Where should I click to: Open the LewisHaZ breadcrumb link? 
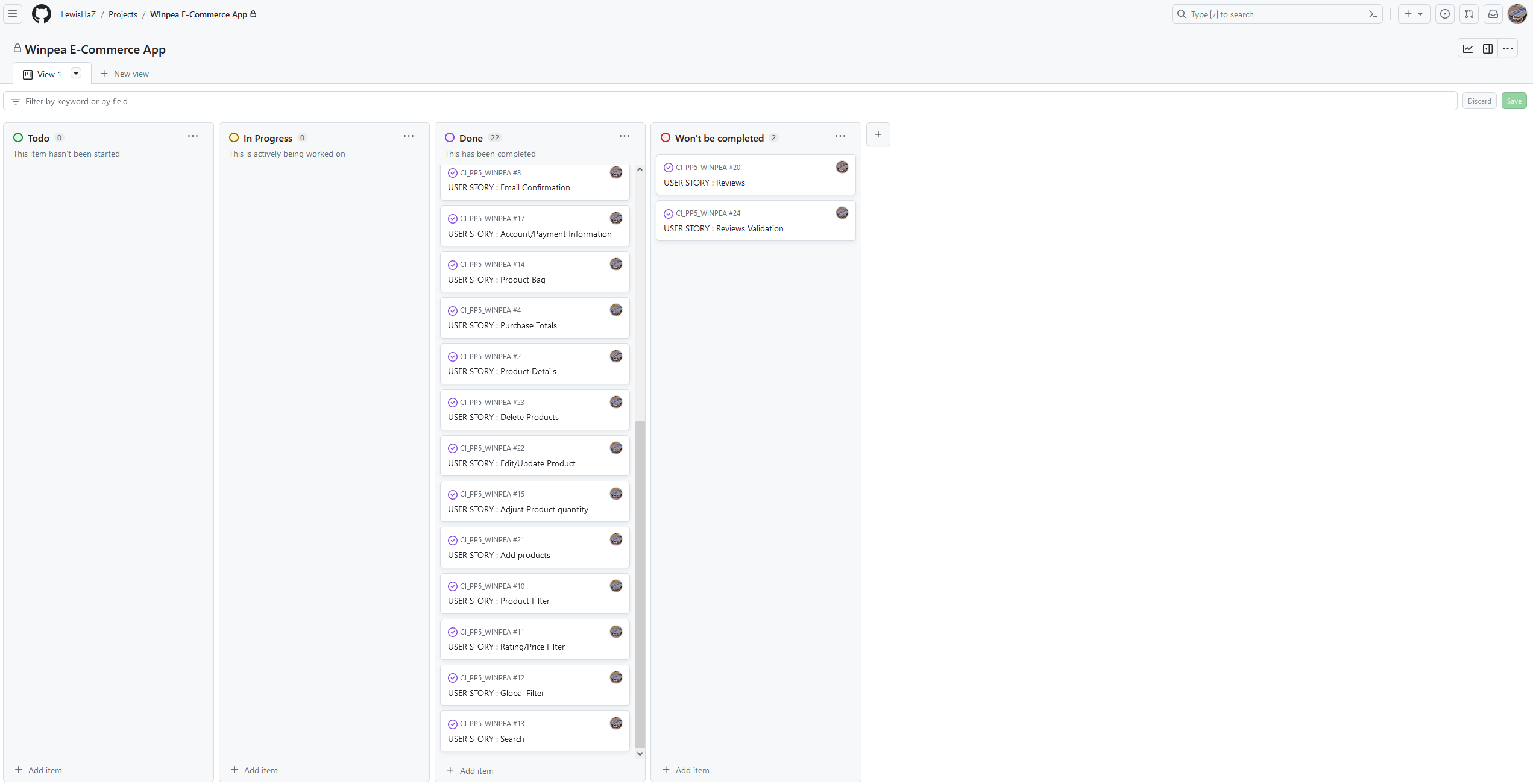78,14
